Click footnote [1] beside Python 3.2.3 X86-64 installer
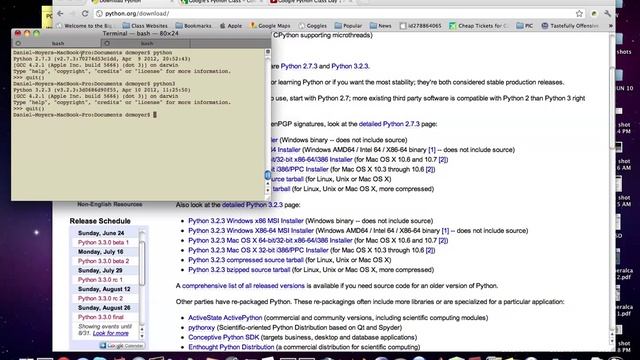This screenshot has width=640, height=360. pyautogui.click(x=445, y=231)
